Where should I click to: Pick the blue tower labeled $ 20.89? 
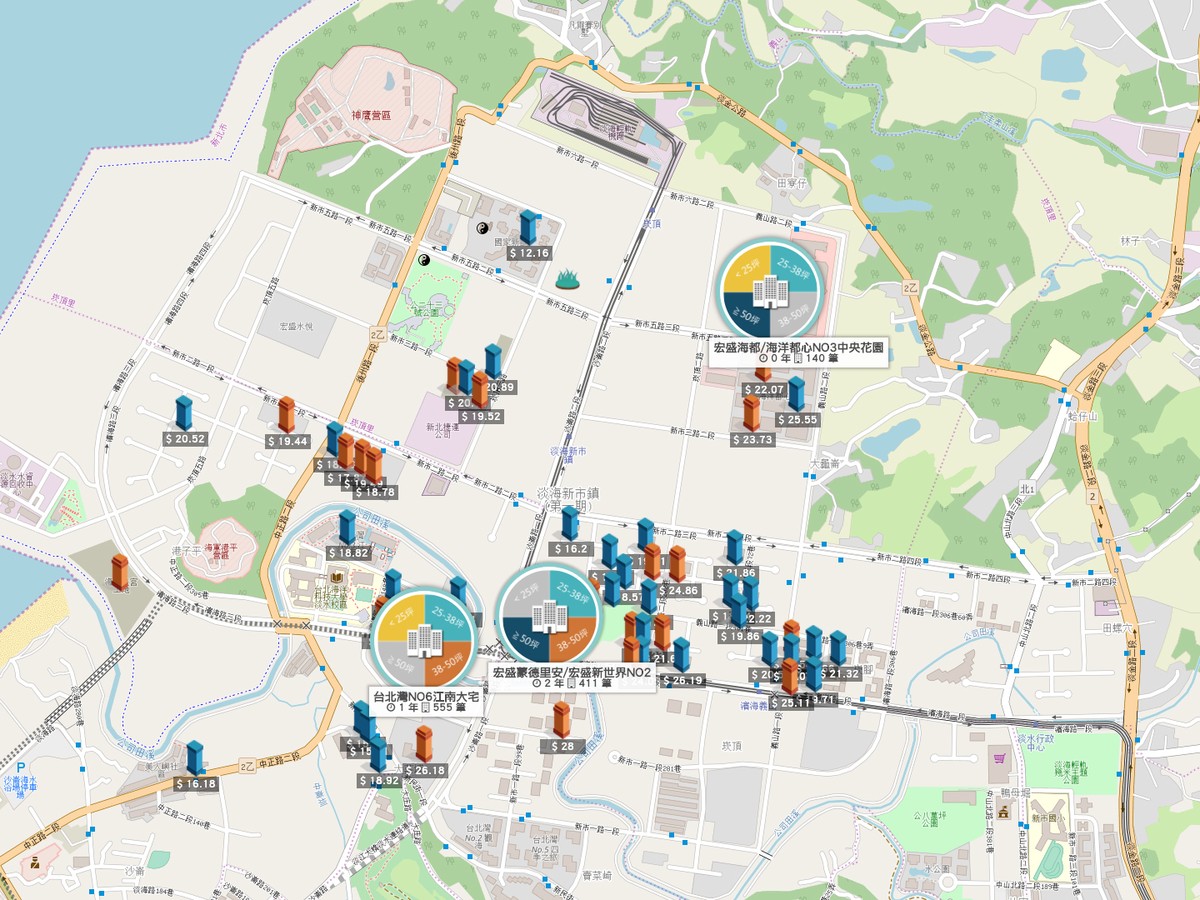(x=493, y=362)
